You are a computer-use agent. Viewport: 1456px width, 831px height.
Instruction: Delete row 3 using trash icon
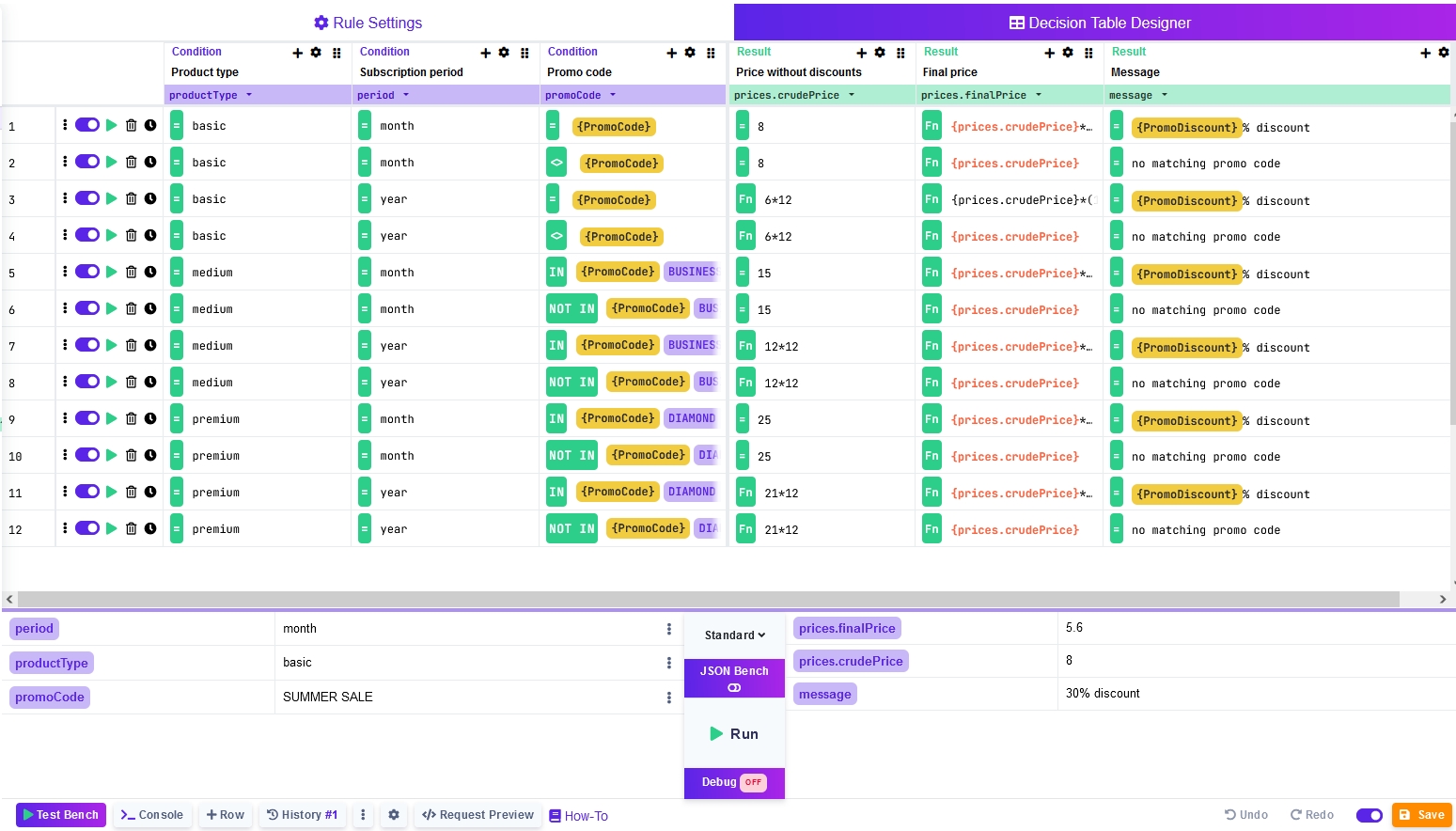click(132, 198)
